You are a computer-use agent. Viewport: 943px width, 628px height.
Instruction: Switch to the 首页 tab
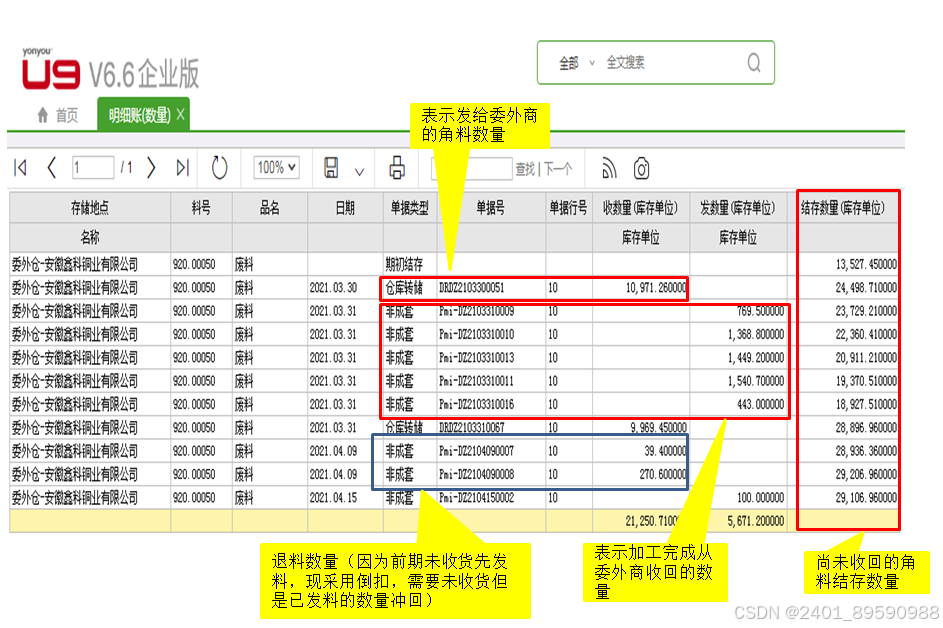coord(68,115)
